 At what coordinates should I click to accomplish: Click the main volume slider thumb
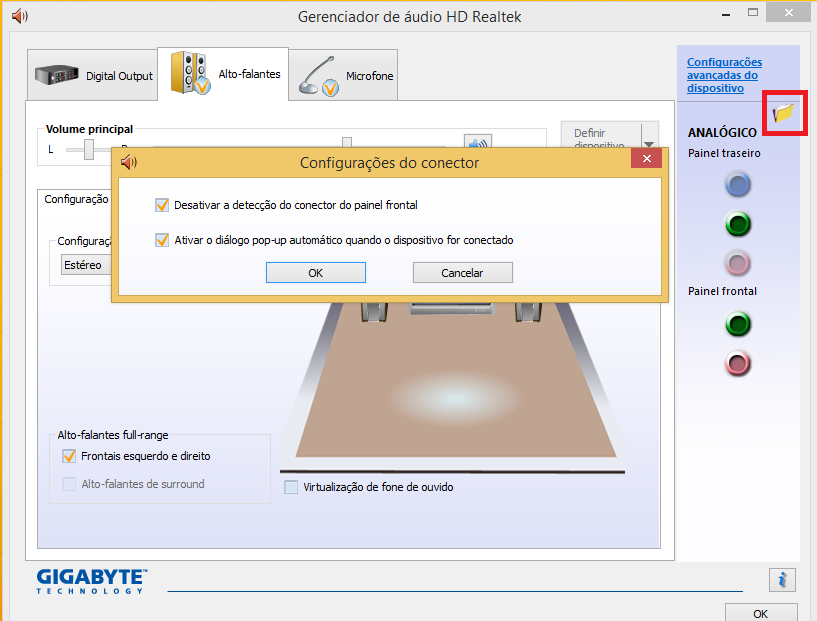[347, 142]
